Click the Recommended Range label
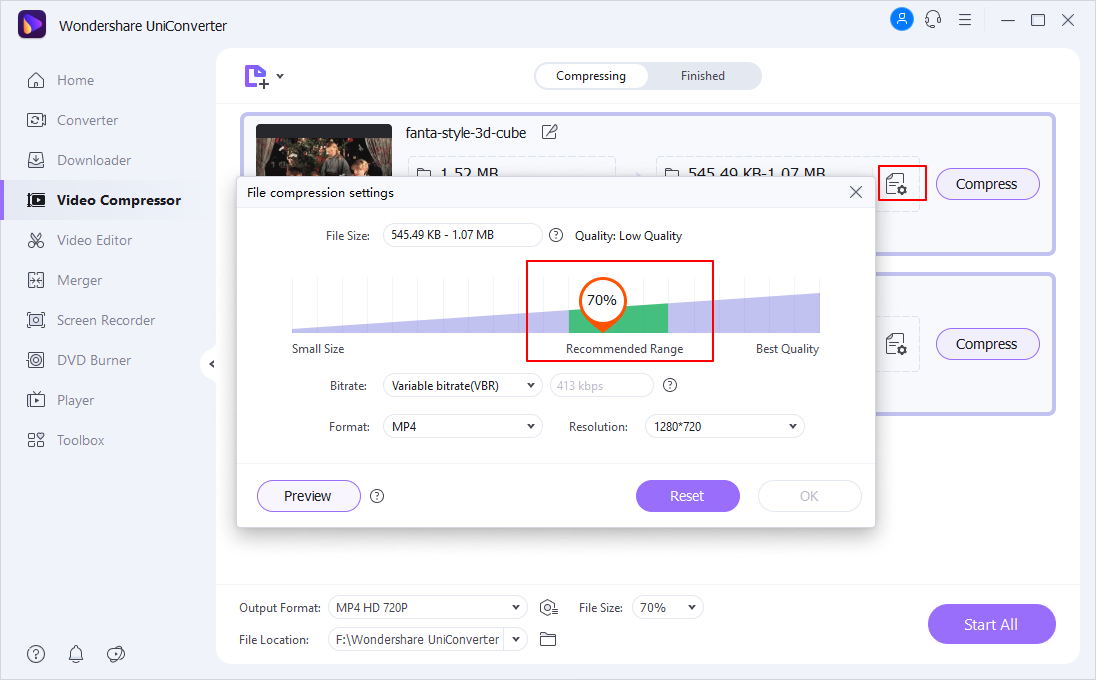This screenshot has width=1096, height=680. tap(625, 349)
